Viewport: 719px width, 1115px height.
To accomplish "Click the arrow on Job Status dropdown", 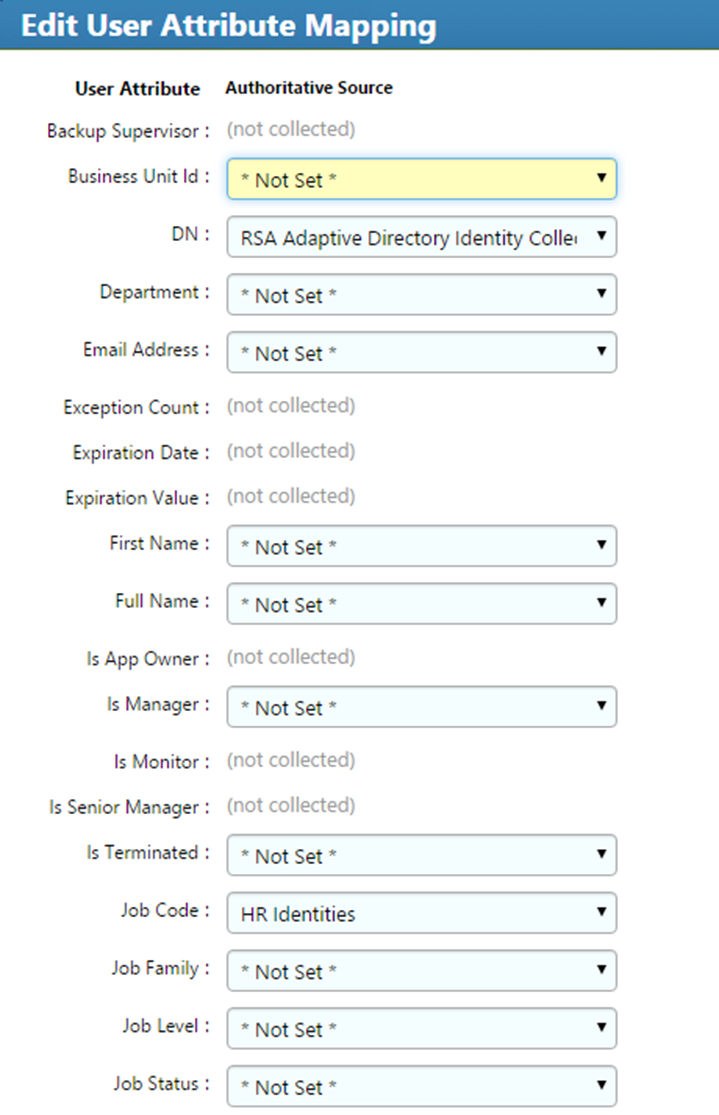I will tap(603, 1086).
